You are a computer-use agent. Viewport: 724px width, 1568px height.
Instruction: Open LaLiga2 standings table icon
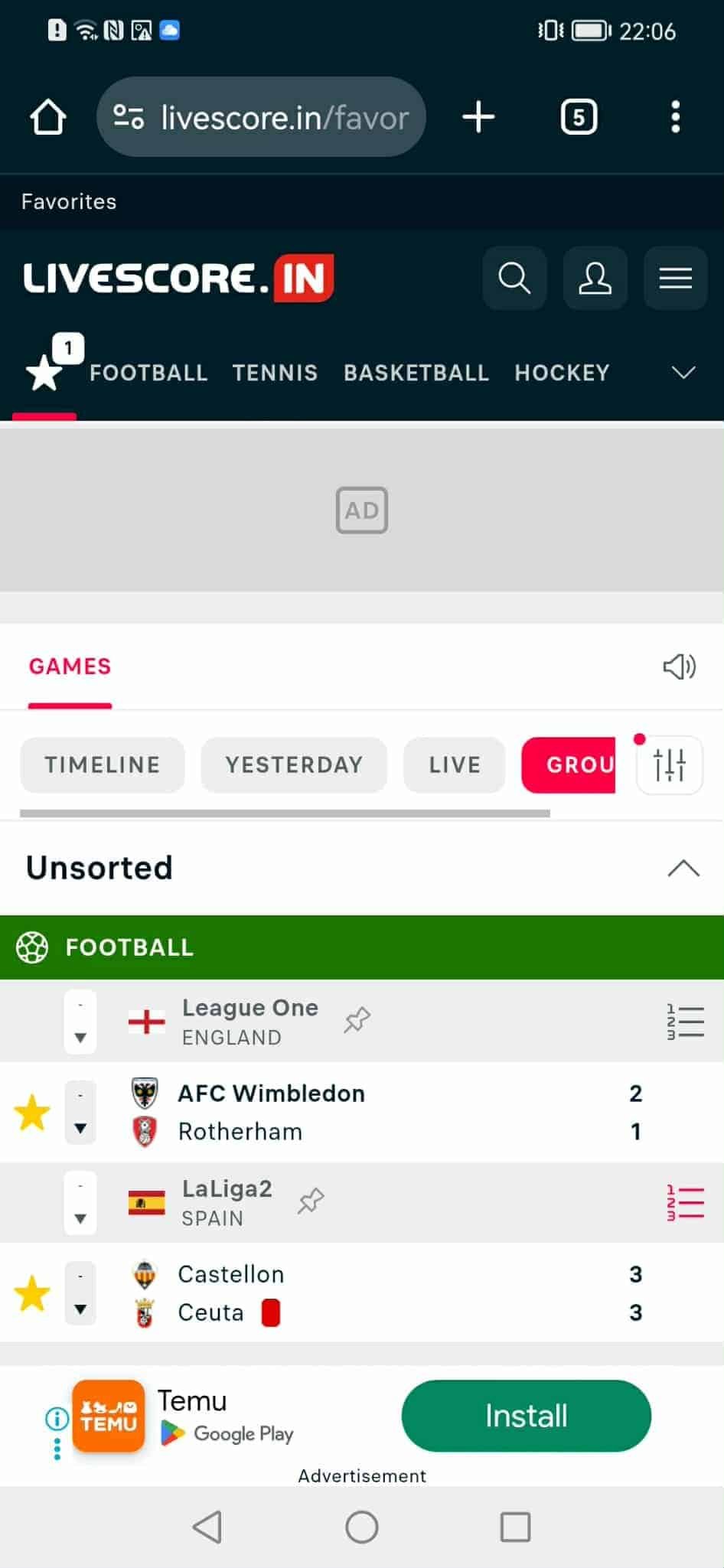coord(685,1202)
